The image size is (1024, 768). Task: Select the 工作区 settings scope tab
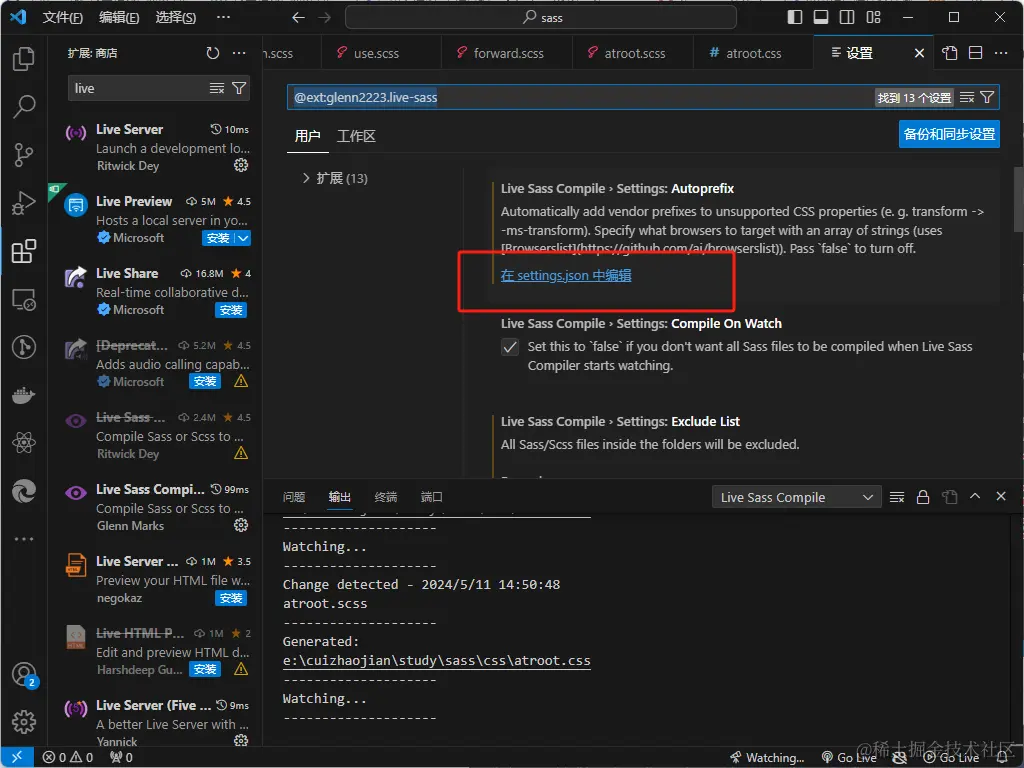click(356, 136)
